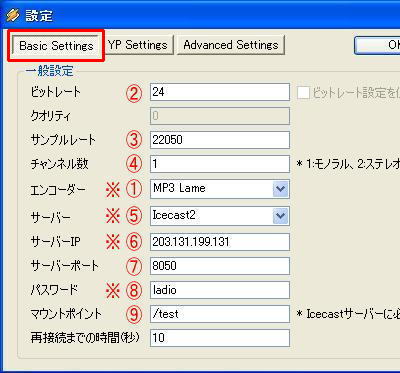Click the settings window title bar icon
The image size is (400, 373).
(x=13, y=15)
